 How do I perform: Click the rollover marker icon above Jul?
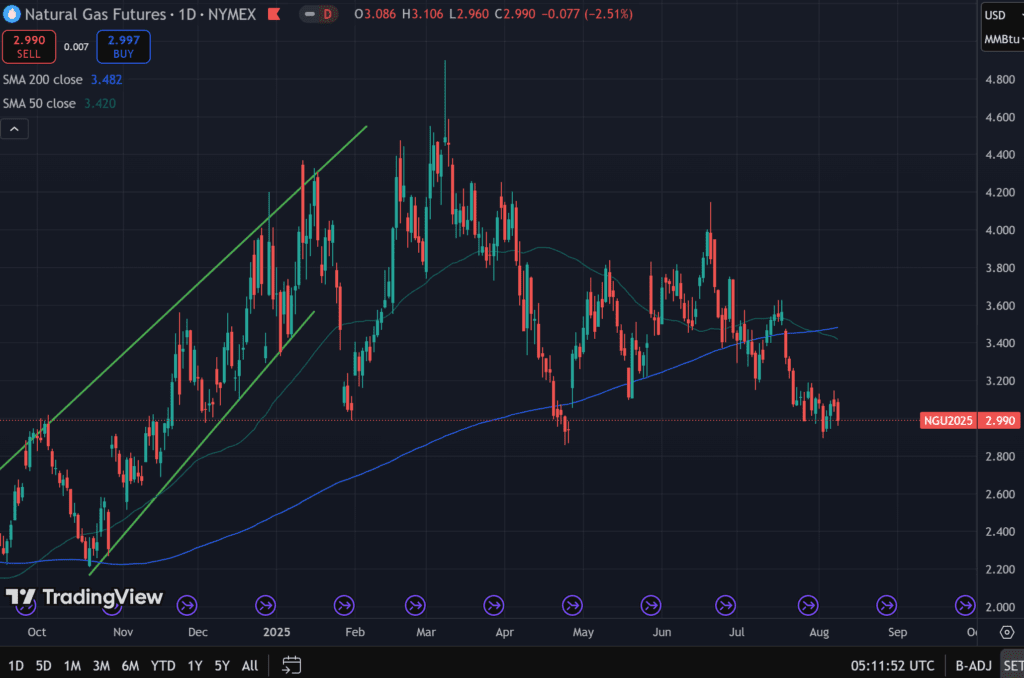[x=727, y=604]
